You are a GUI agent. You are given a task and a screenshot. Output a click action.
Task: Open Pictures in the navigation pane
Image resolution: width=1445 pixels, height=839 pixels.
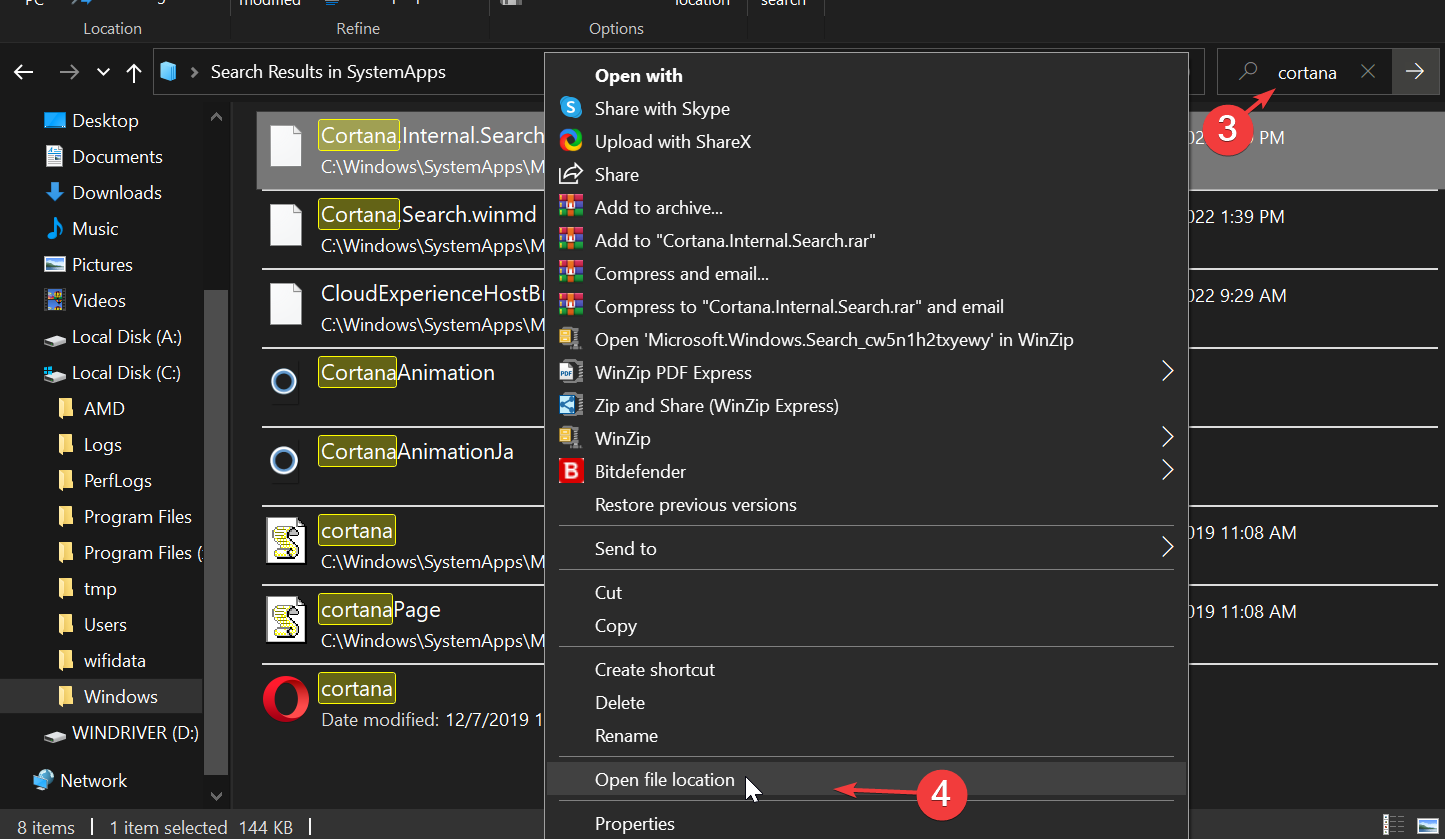(102, 264)
